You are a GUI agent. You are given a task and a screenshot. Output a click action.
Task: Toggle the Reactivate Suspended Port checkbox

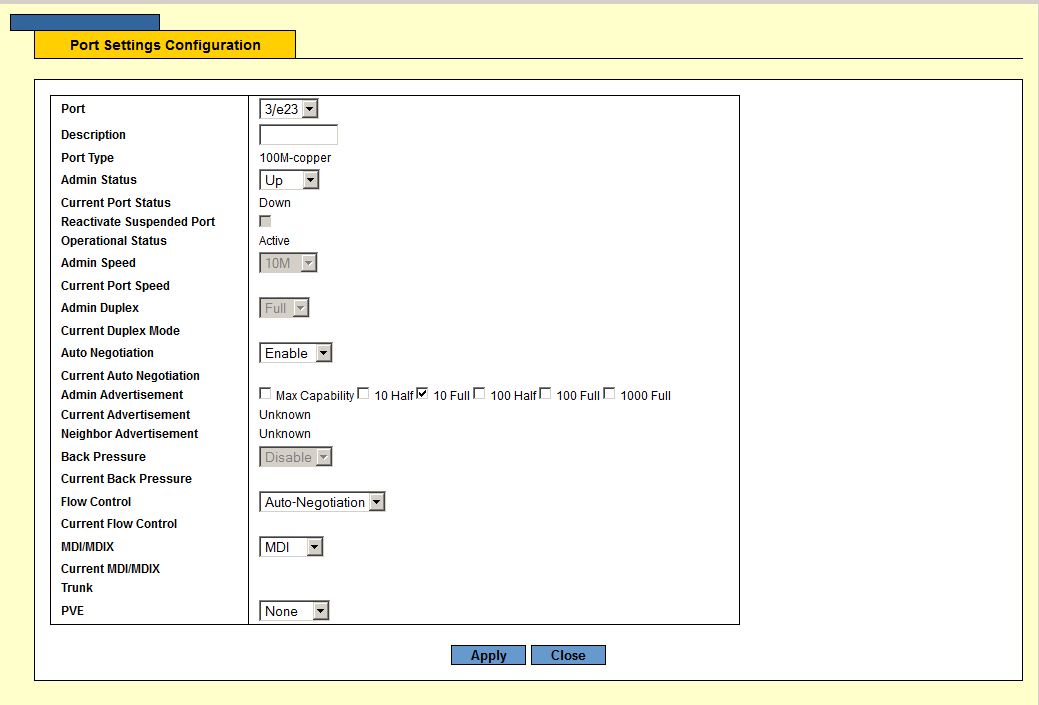point(265,221)
